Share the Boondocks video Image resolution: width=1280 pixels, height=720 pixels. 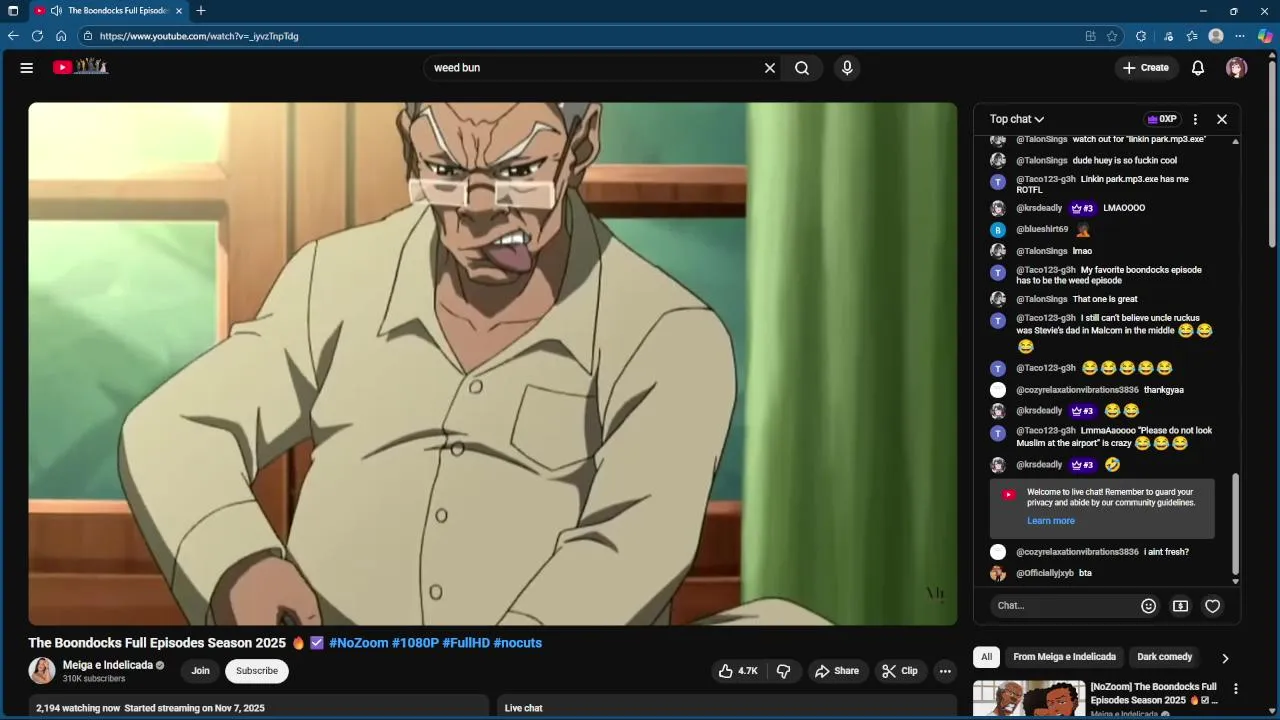click(837, 671)
